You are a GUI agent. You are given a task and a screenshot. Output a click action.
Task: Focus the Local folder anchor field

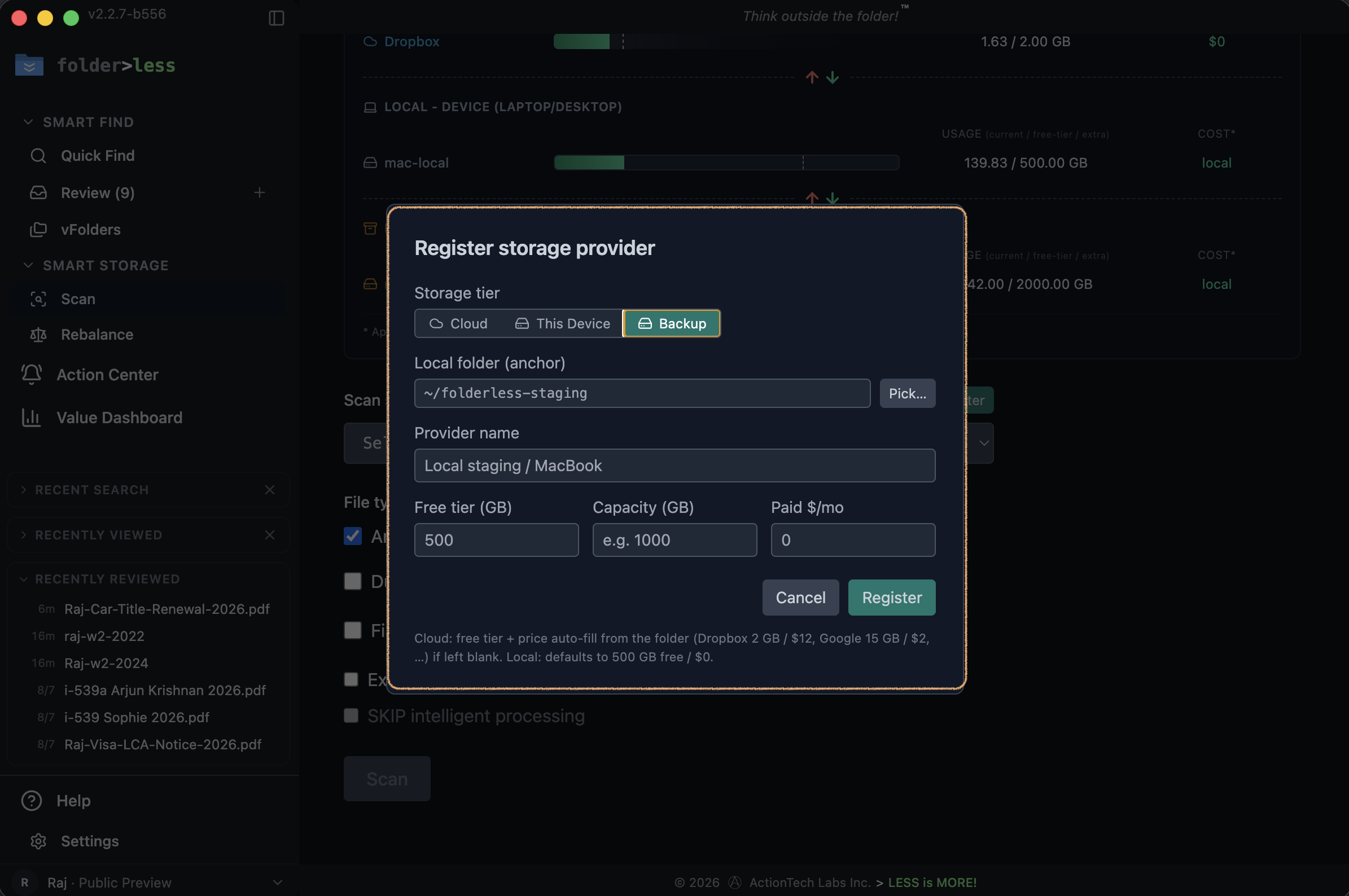click(x=642, y=393)
